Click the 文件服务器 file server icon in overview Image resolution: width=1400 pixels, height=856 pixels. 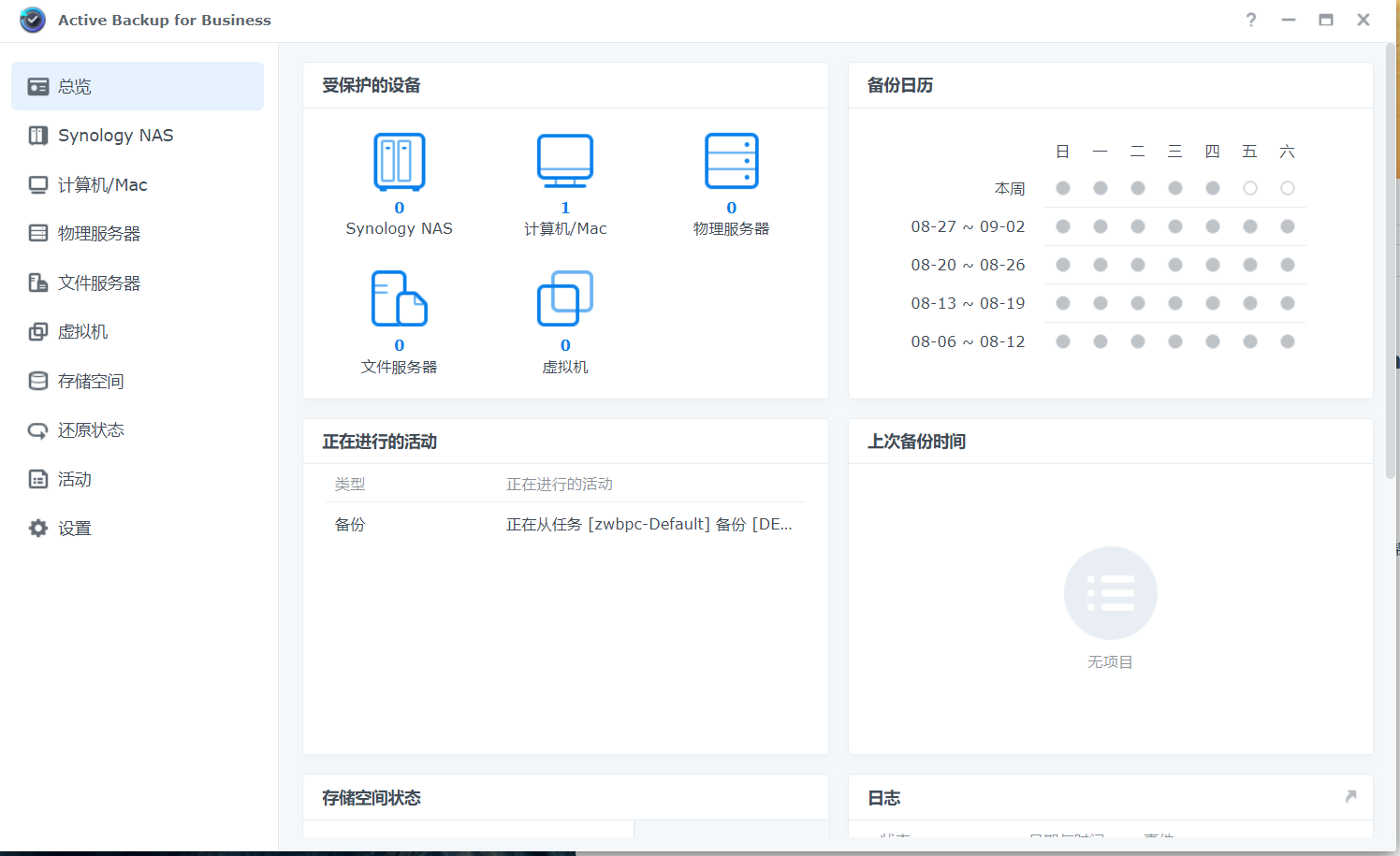click(x=400, y=298)
